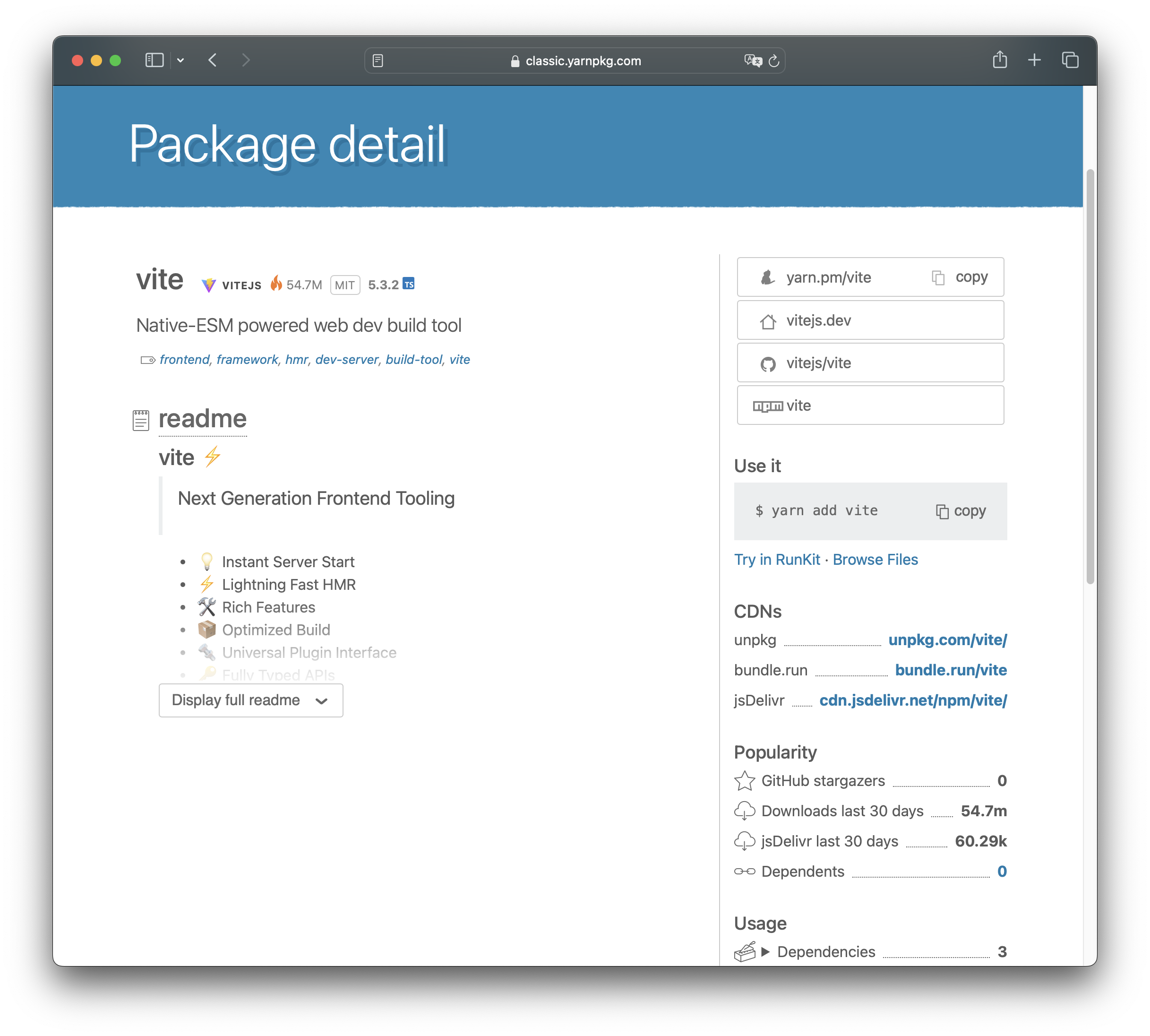Click the Safari sidebar toggle icon
1150x1036 pixels.
click(x=154, y=60)
